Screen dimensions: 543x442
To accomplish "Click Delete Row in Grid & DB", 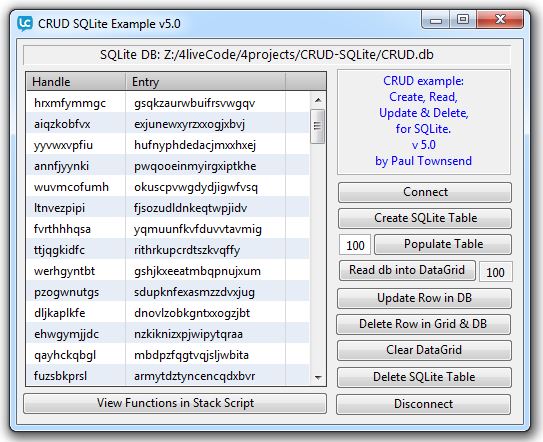I will click(x=423, y=324).
